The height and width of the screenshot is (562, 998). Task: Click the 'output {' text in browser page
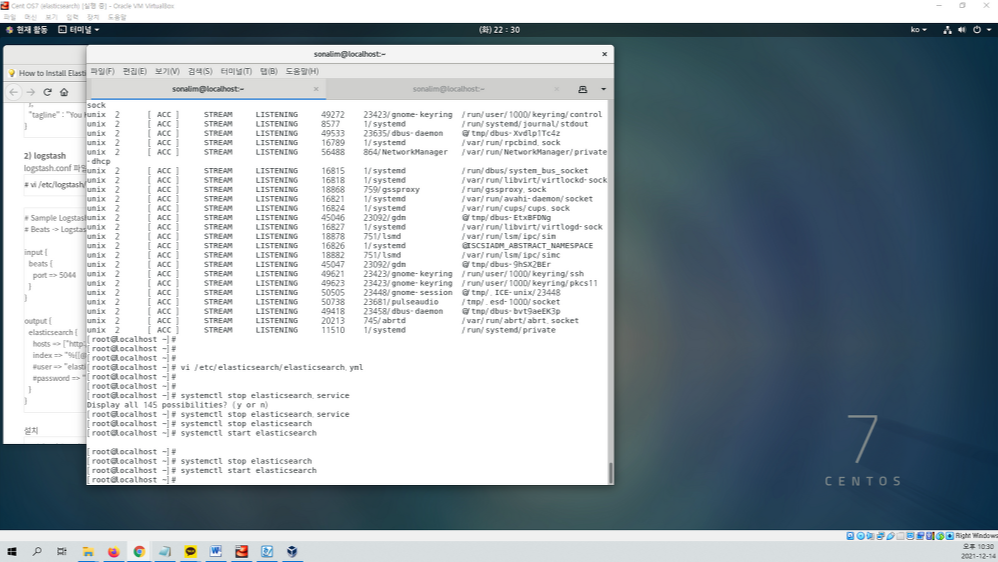[38, 321]
